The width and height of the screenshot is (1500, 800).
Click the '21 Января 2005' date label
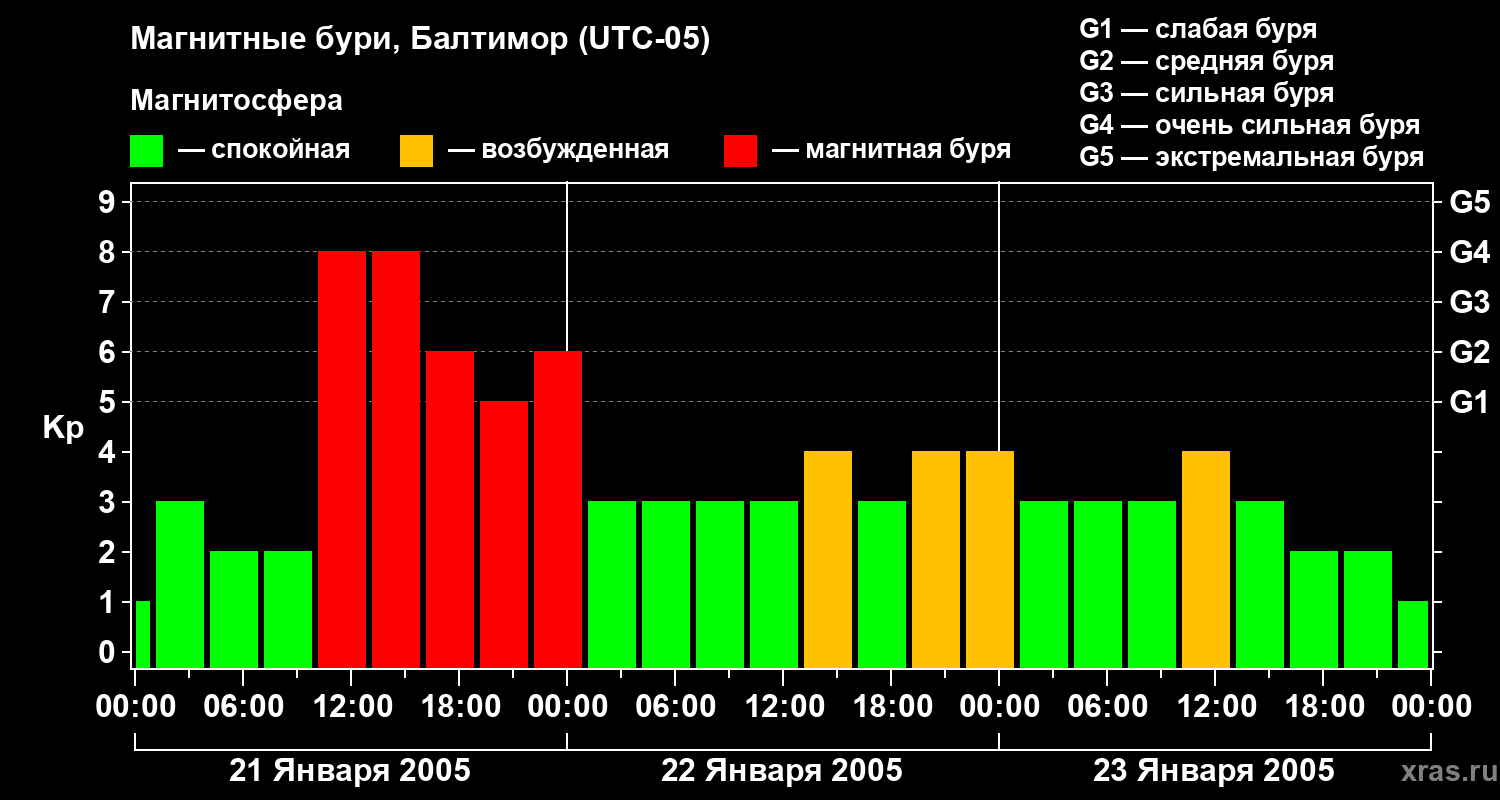click(x=350, y=771)
